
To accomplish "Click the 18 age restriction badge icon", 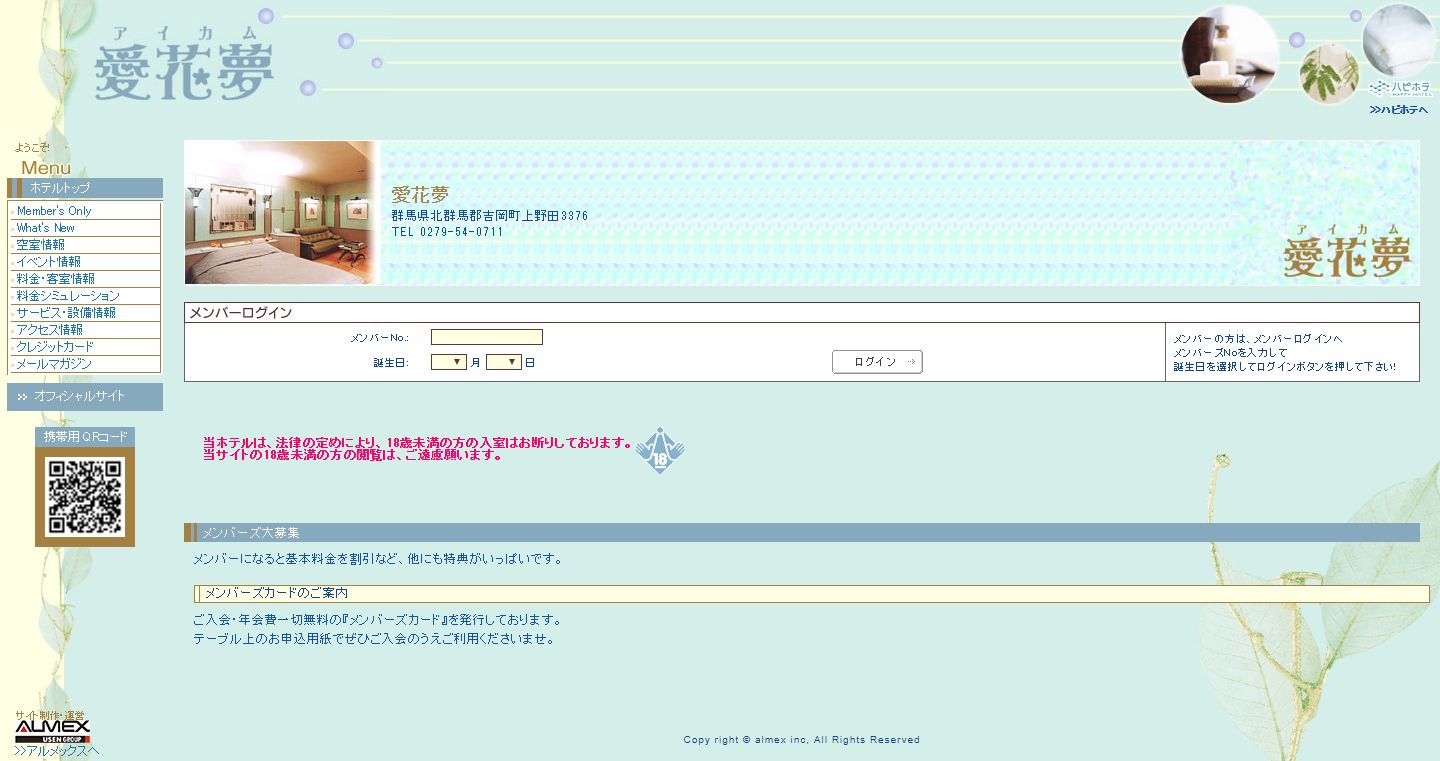I will tap(660, 451).
